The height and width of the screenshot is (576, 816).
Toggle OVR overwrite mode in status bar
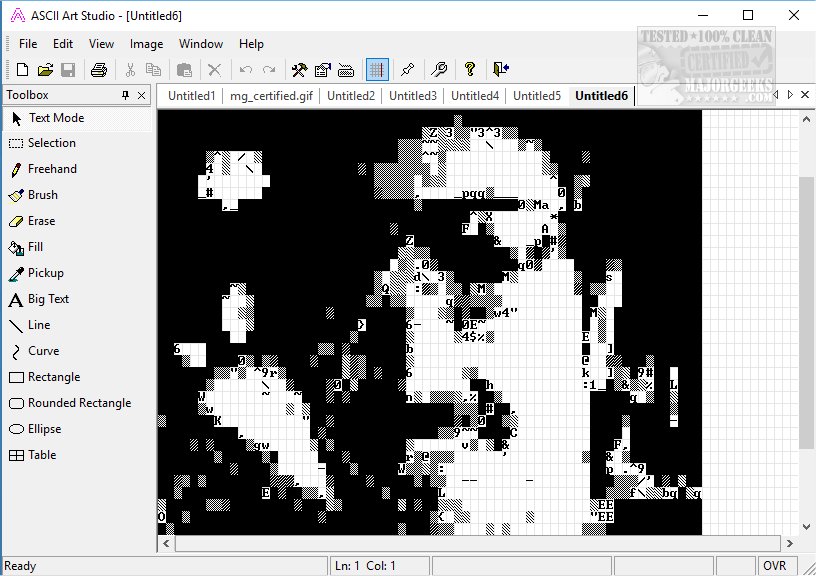point(776,565)
